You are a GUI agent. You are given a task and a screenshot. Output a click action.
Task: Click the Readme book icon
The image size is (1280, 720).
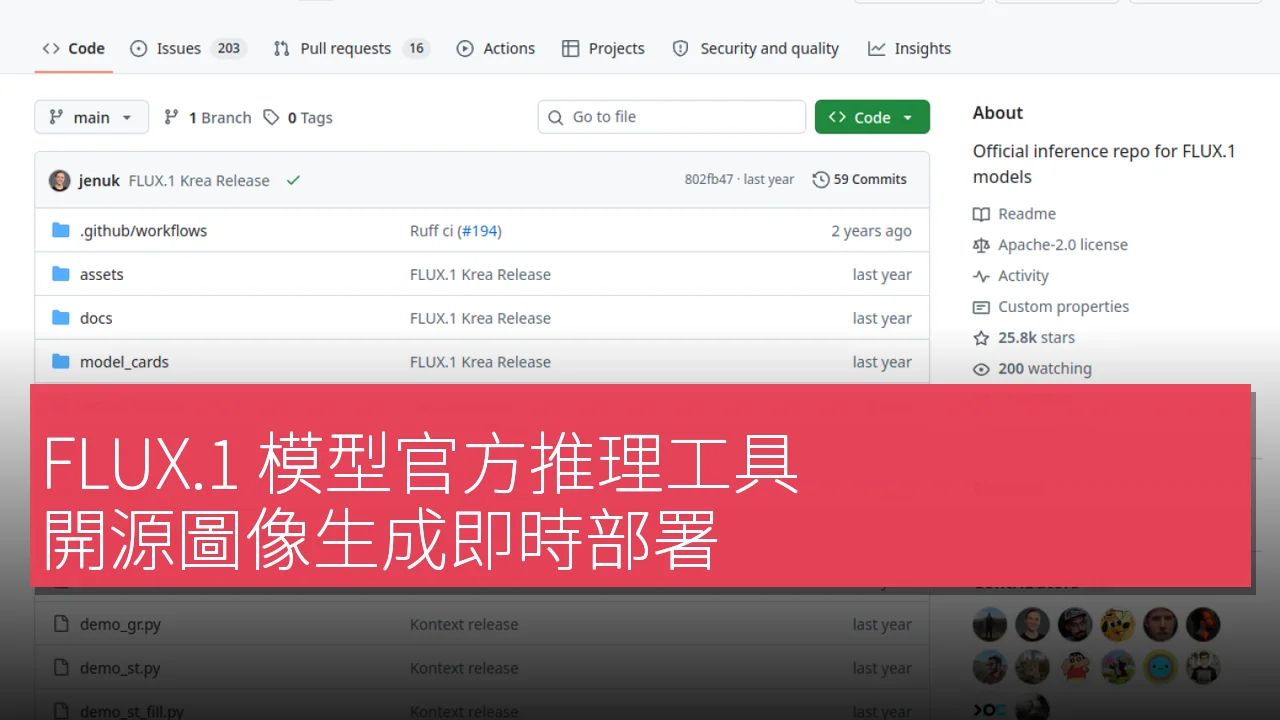point(981,214)
